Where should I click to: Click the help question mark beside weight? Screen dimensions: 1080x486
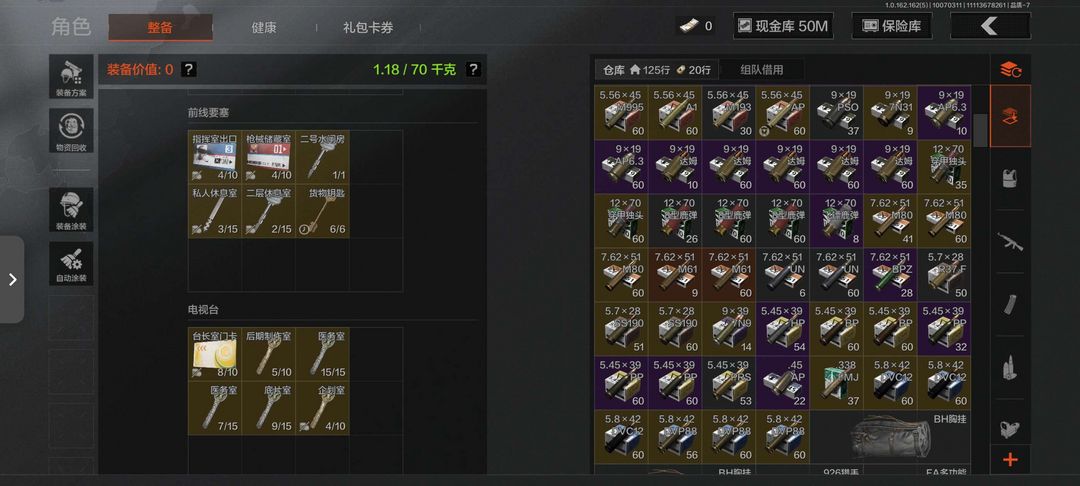tap(472, 70)
